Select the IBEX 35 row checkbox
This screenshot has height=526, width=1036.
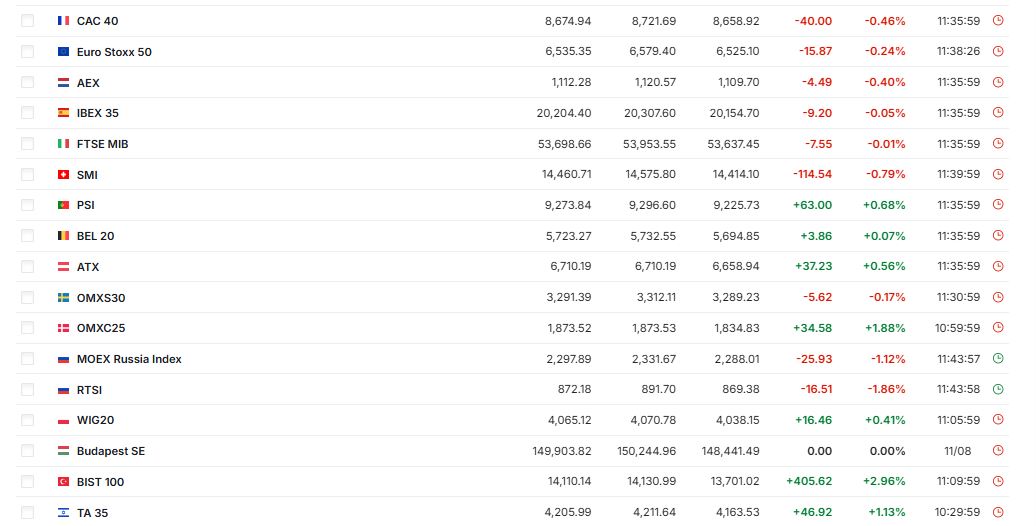pyautogui.click(x=27, y=113)
